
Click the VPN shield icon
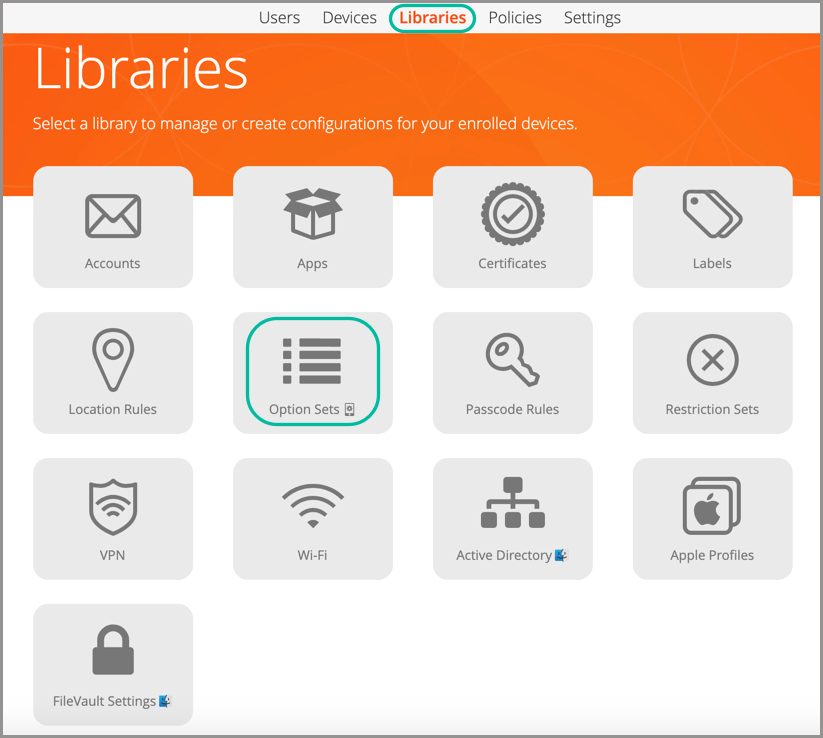click(113, 506)
